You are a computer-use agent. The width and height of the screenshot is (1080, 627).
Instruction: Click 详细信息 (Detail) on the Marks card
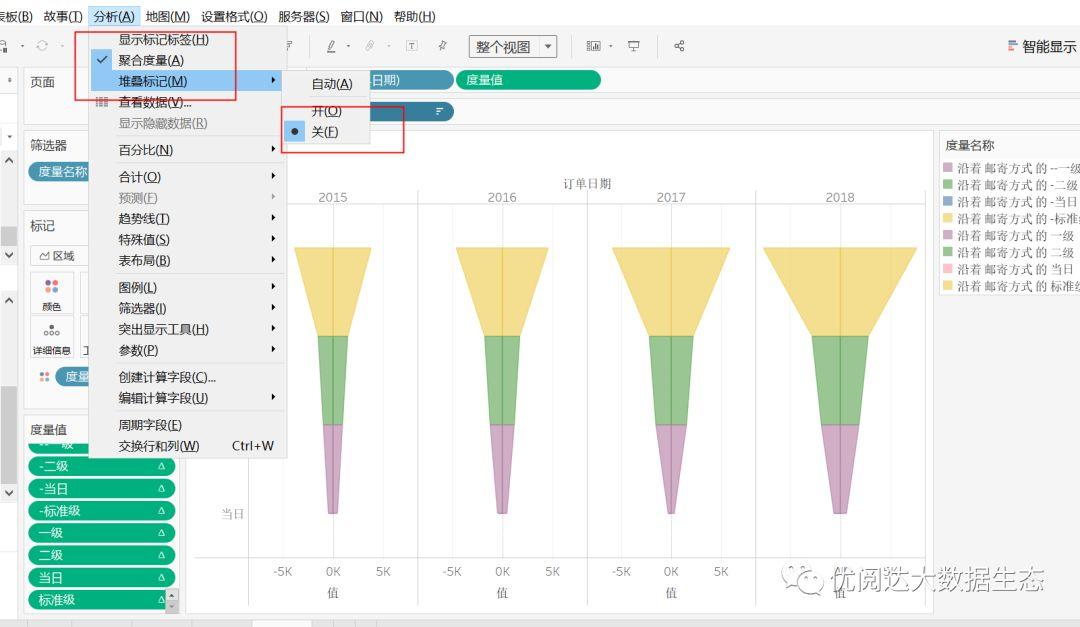point(51,350)
